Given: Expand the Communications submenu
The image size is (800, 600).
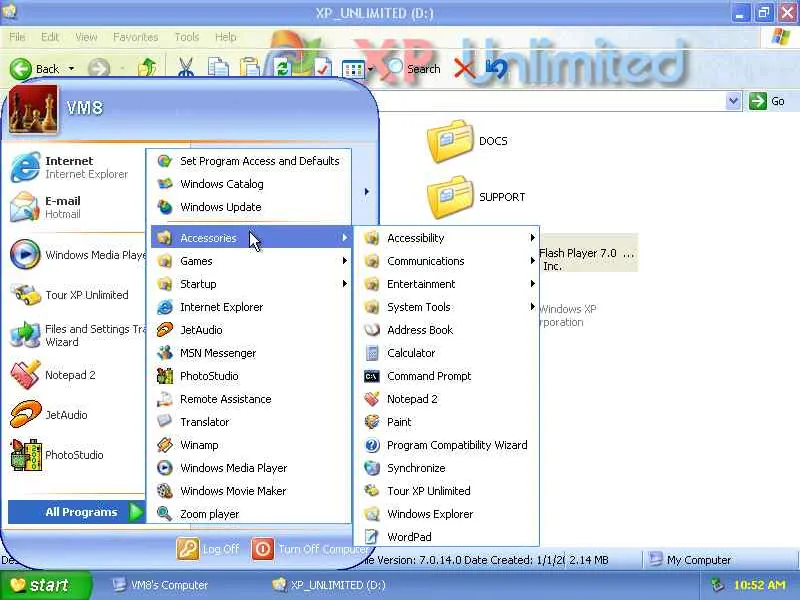Looking at the screenshot, I should 447,261.
